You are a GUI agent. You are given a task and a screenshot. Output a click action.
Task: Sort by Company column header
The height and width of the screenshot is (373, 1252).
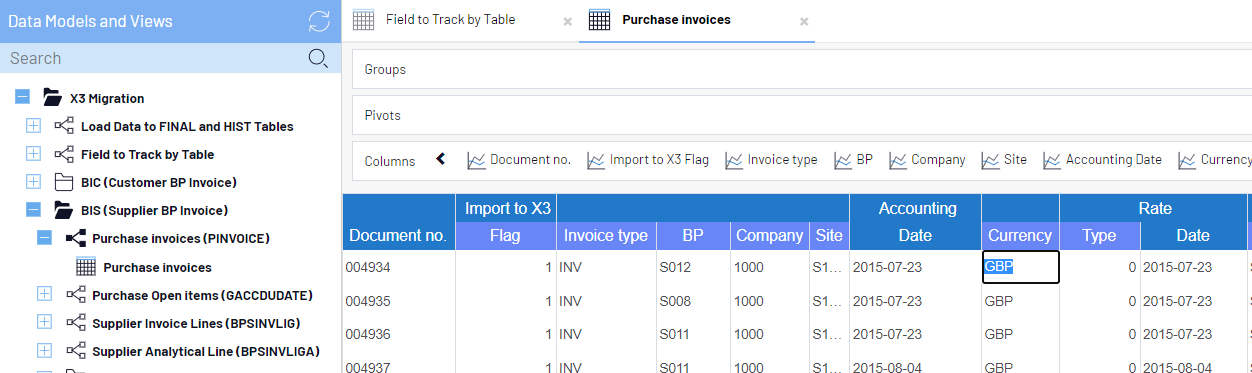(769, 236)
